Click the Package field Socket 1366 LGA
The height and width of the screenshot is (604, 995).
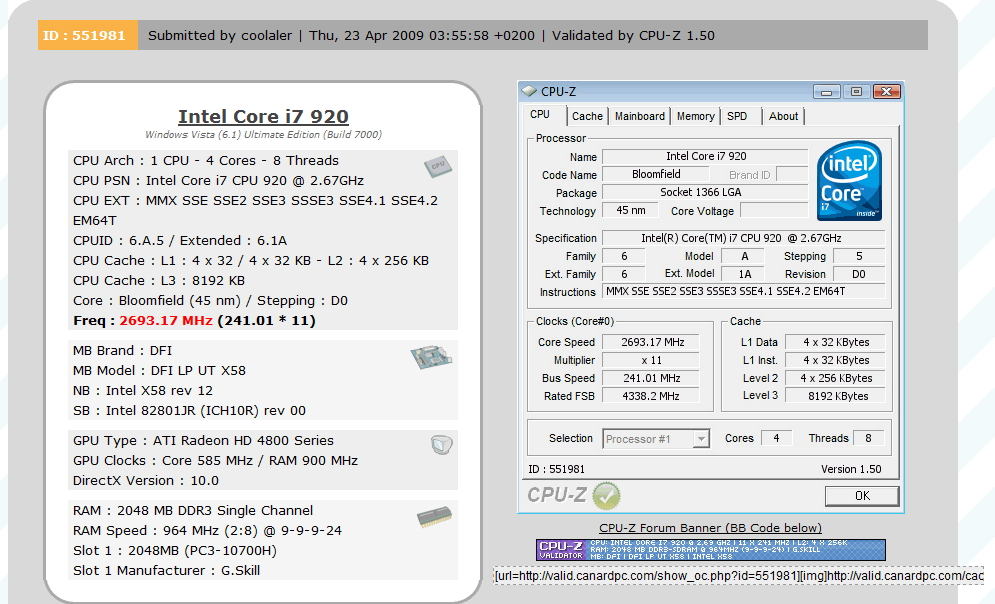coord(705,192)
